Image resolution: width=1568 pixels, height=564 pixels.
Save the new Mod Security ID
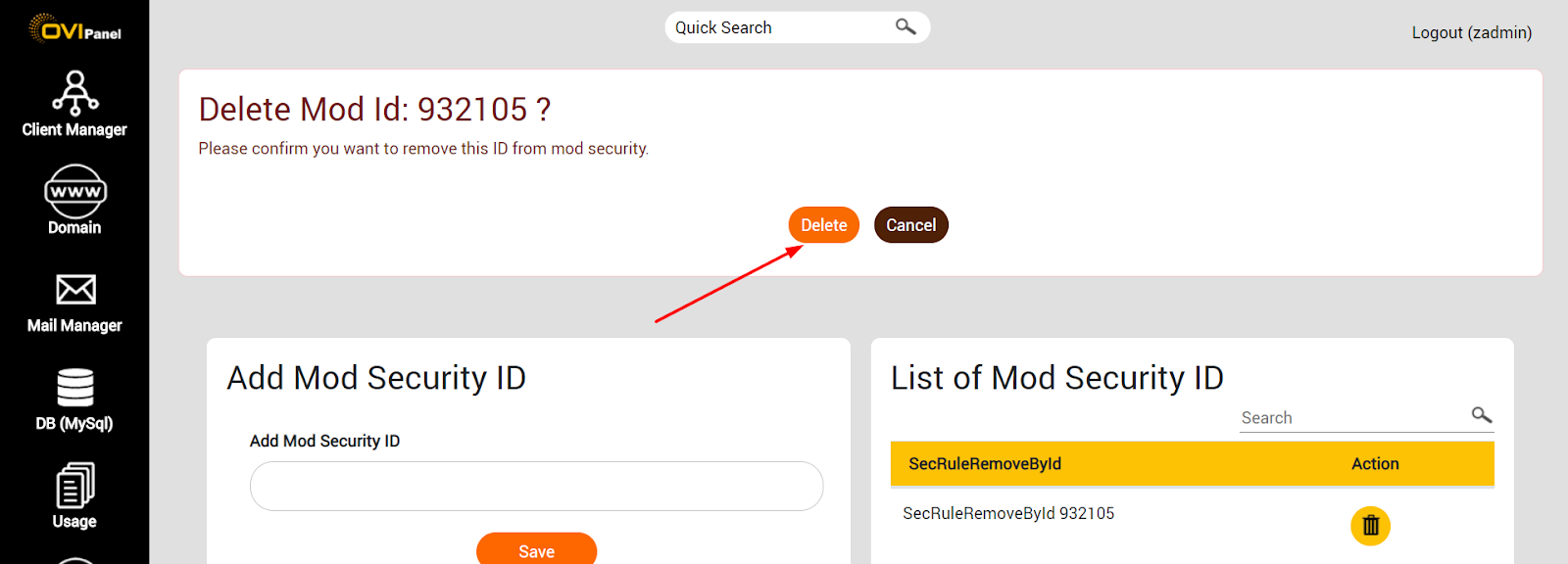pyautogui.click(x=536, y=549)
